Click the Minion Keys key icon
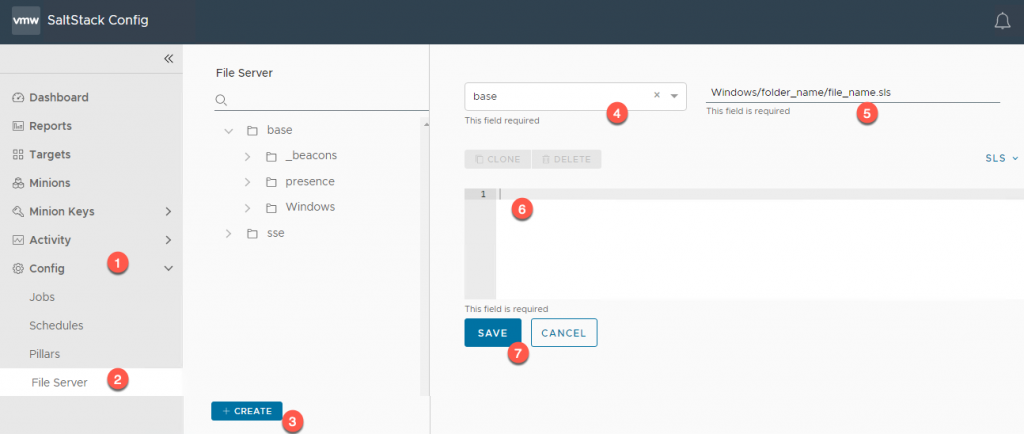 click(x=18, y=211)
